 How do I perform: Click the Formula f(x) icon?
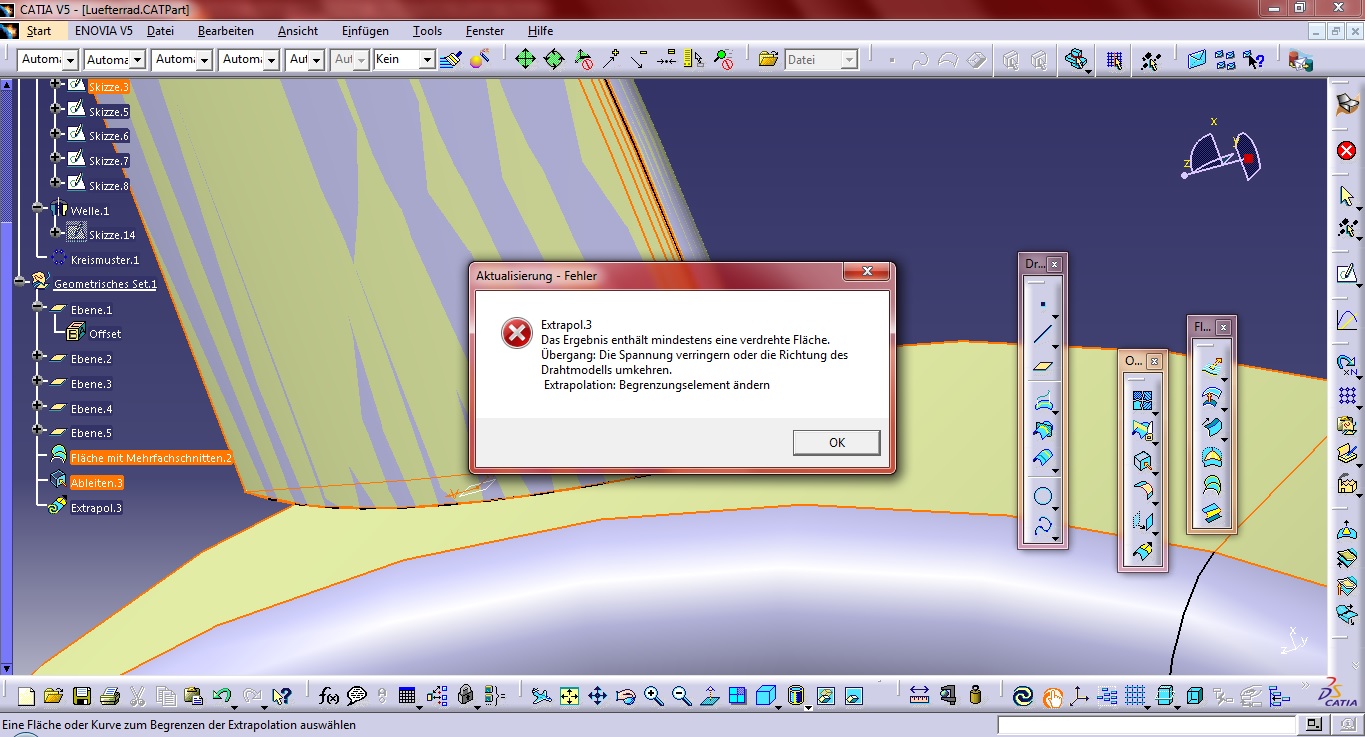(329, 695)
